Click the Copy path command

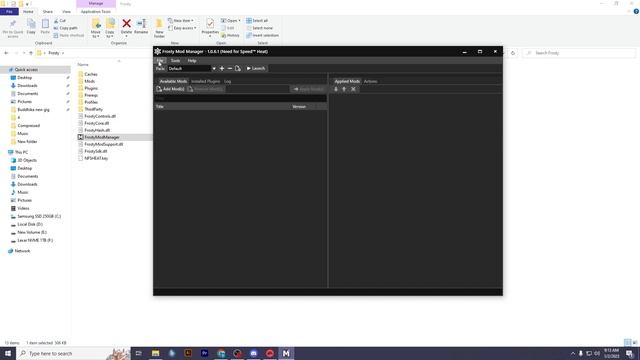tap(66, 28)
